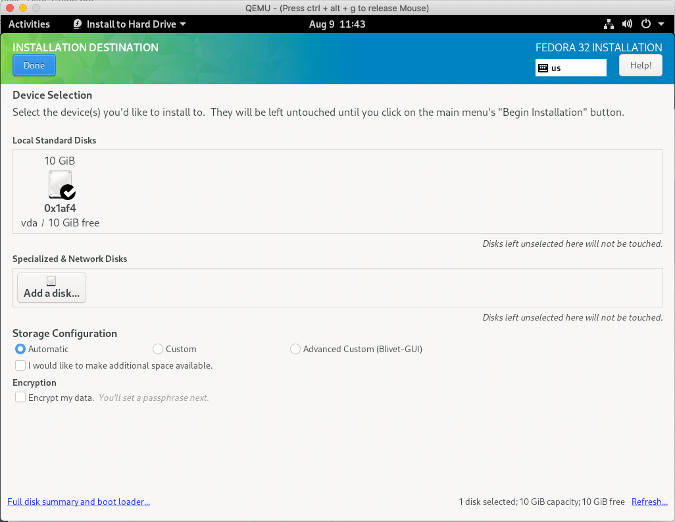
Task: Click the Refresh... link
Action: [649, 502]
